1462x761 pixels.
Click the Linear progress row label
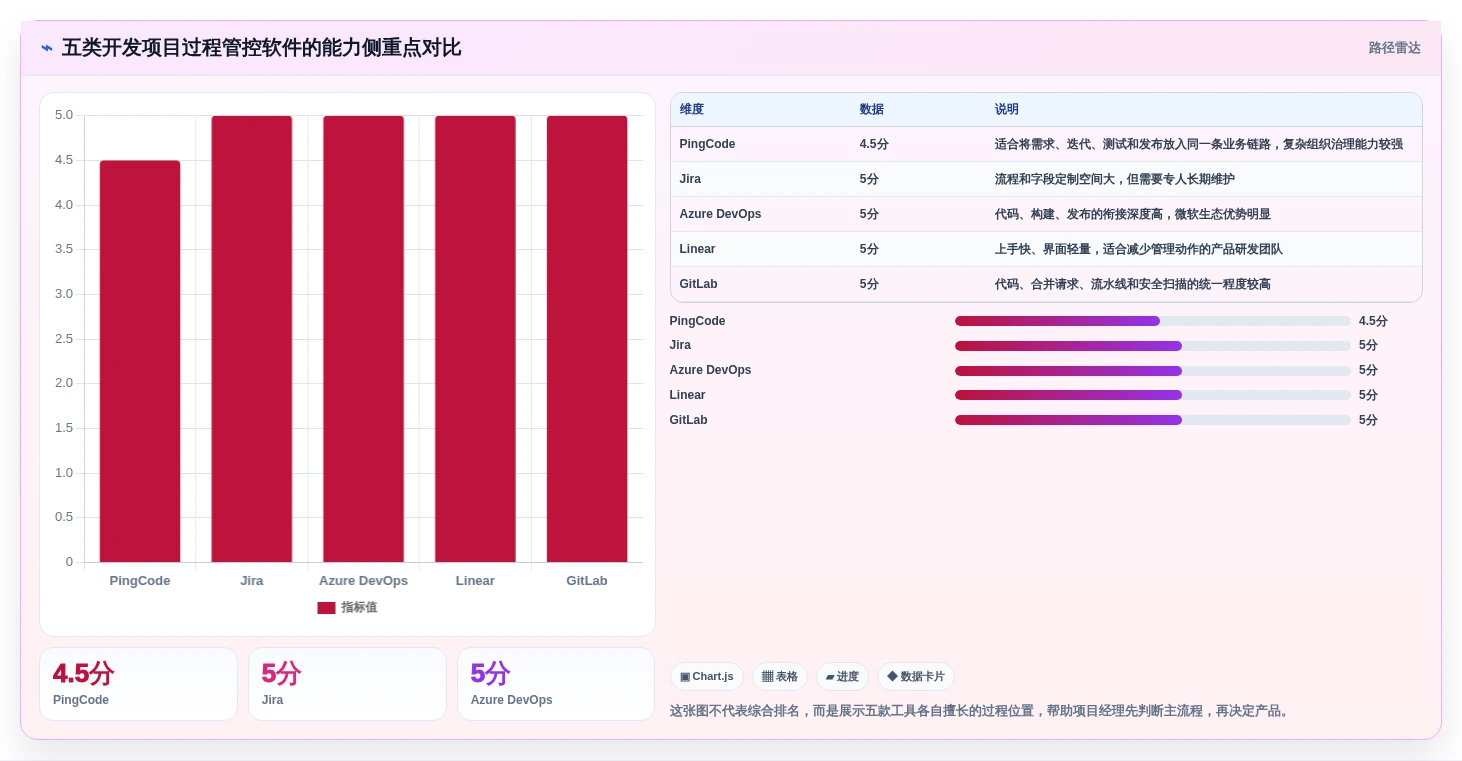click(x=687, y=395)
